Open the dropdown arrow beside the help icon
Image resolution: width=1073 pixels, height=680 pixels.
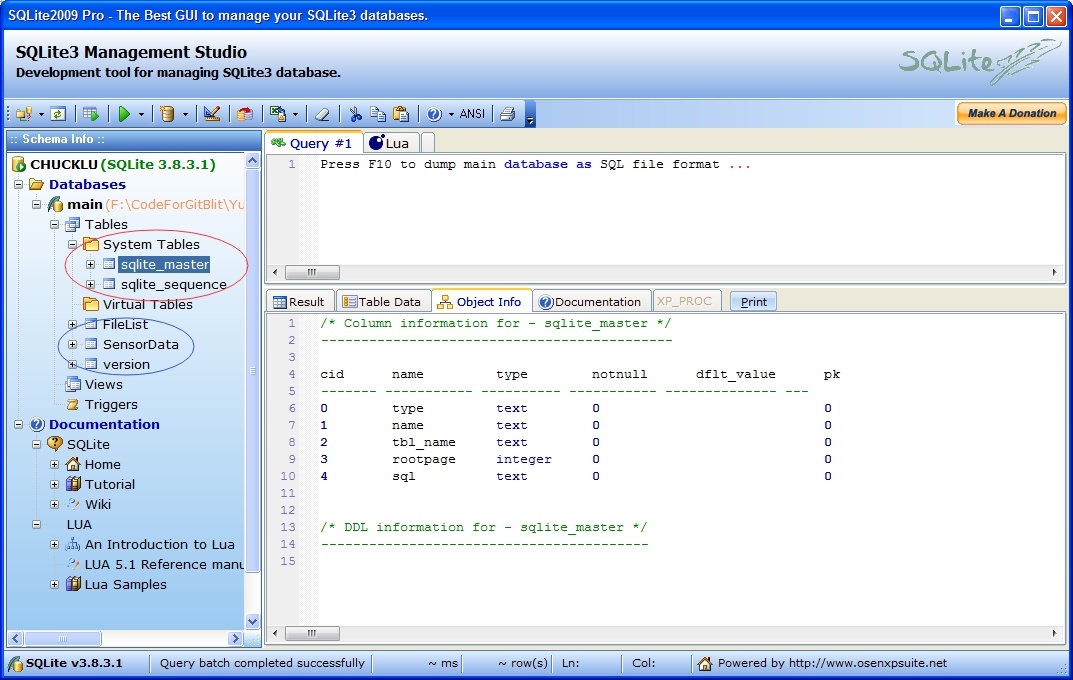click(x=451, y=115)
